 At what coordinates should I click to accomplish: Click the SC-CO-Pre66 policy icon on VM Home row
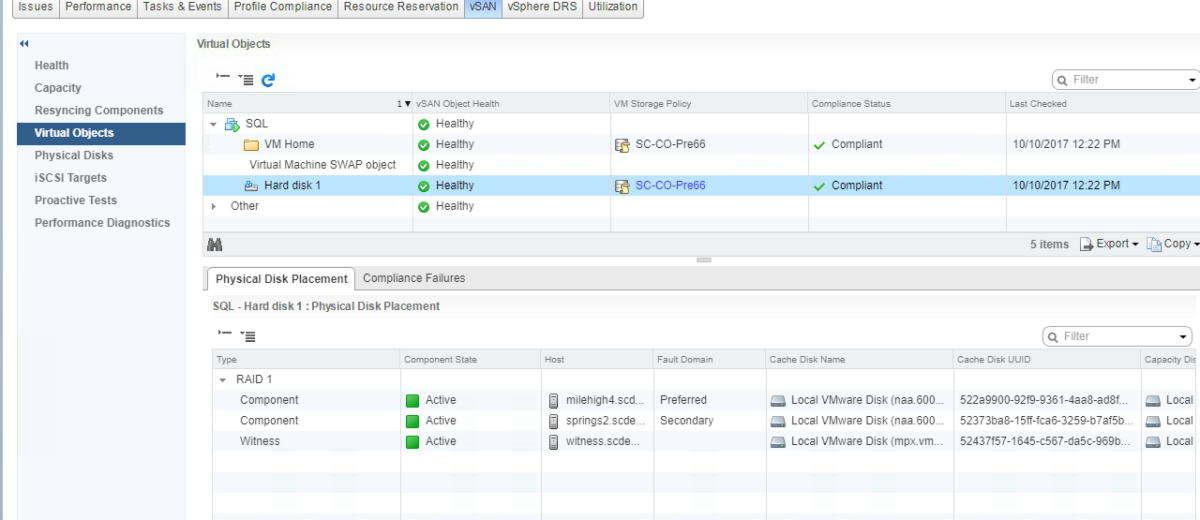click(623, 145)
